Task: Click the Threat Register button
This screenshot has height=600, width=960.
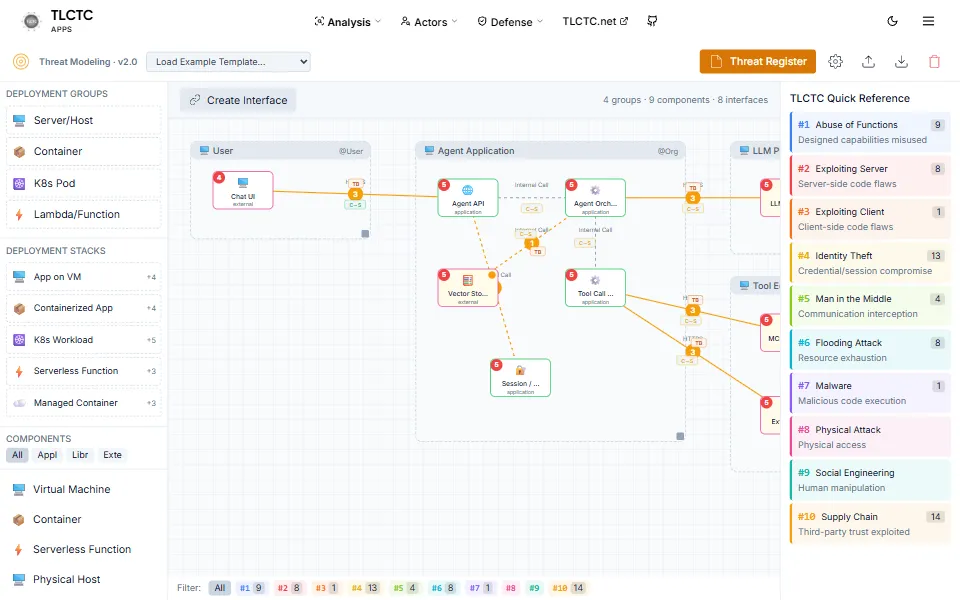Action: 757,61
